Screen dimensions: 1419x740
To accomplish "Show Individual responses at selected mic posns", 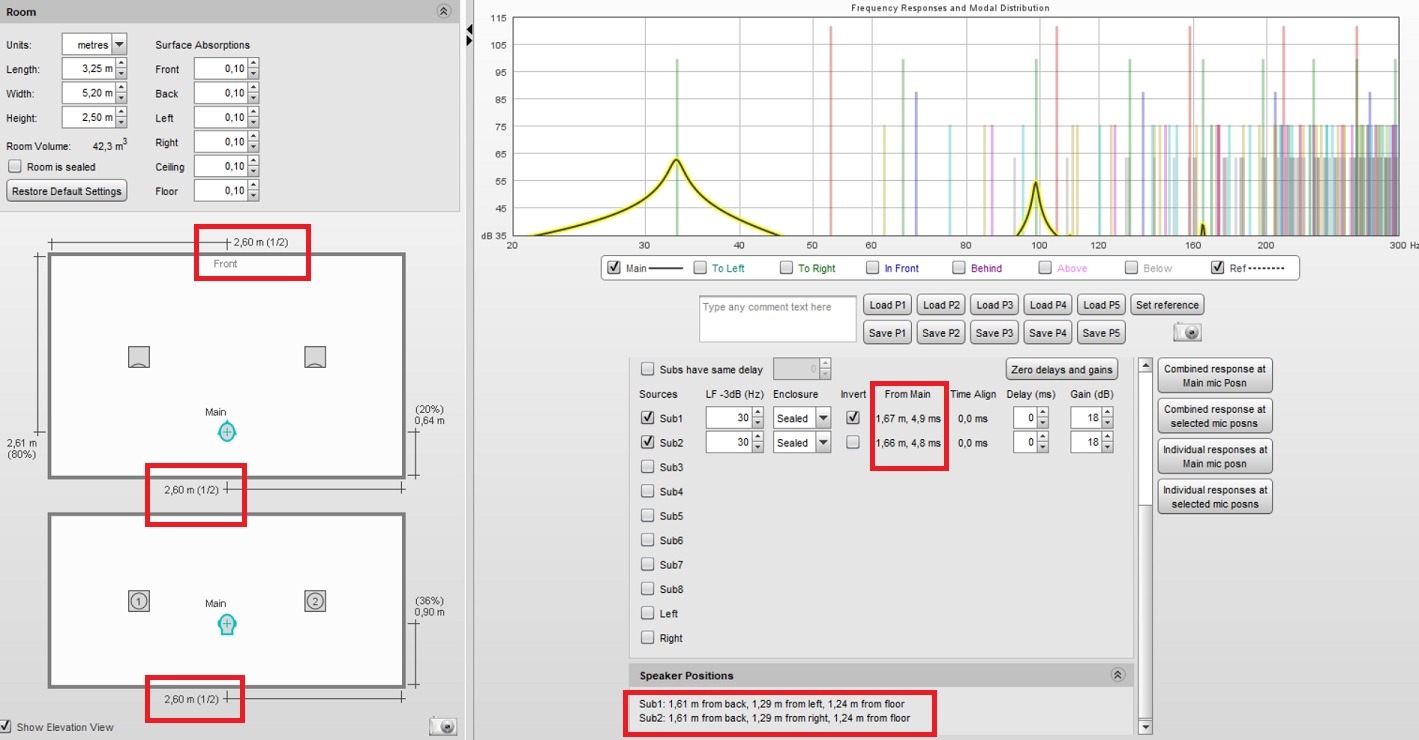I will coord(1215,497).
